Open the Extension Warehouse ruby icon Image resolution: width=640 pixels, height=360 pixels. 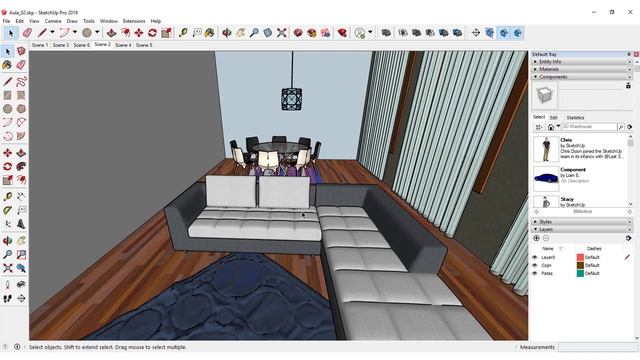pyautogui.click(x=342, y=33)
